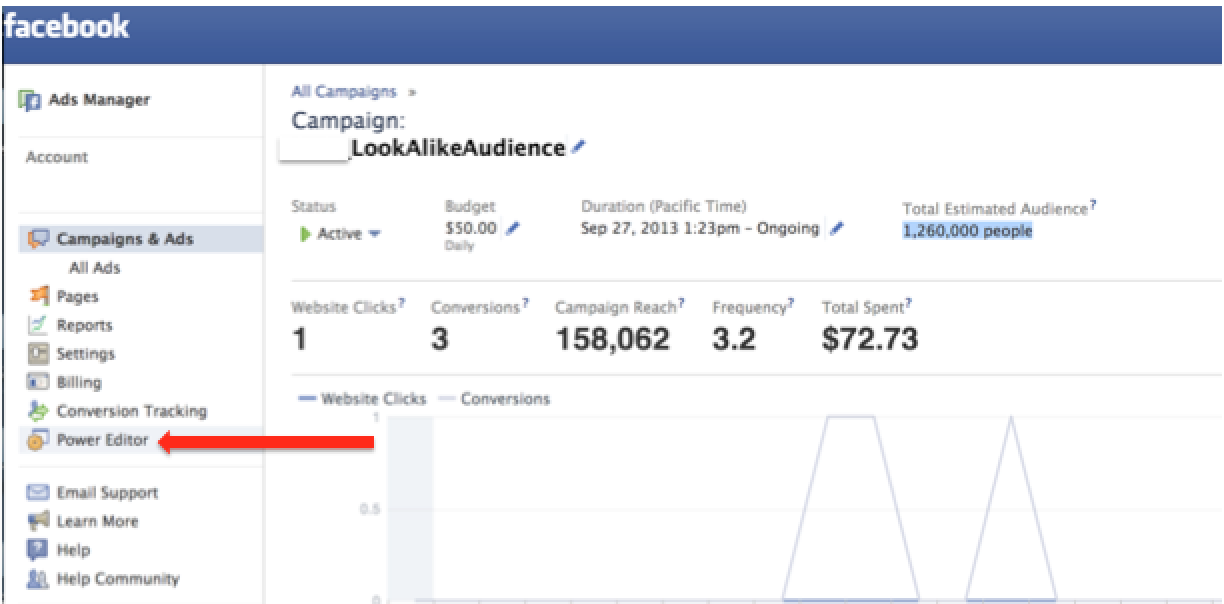Viewport: 1224px width, 604px height.
Task: Click the pencil beside the $50.00 budget
Action: 514,229
